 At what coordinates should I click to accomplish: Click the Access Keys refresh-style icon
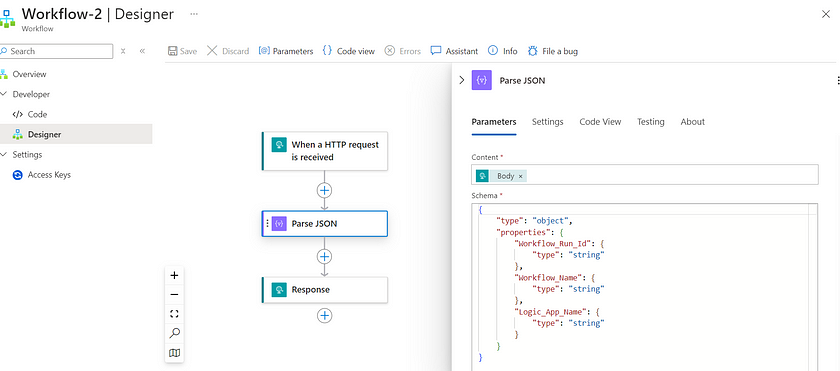pyautogui.click(x=18, y=175)
